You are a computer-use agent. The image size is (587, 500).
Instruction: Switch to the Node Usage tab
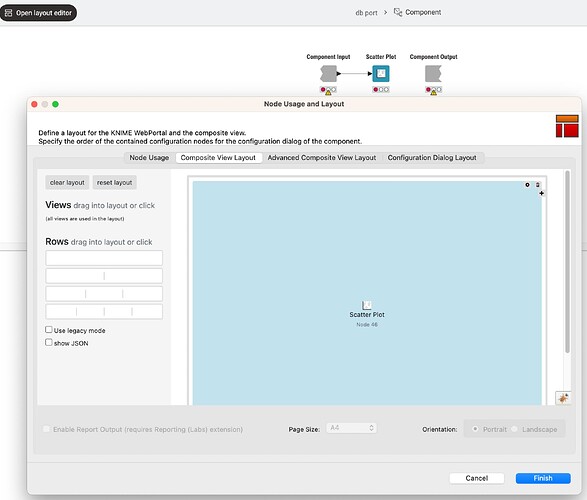149,158
